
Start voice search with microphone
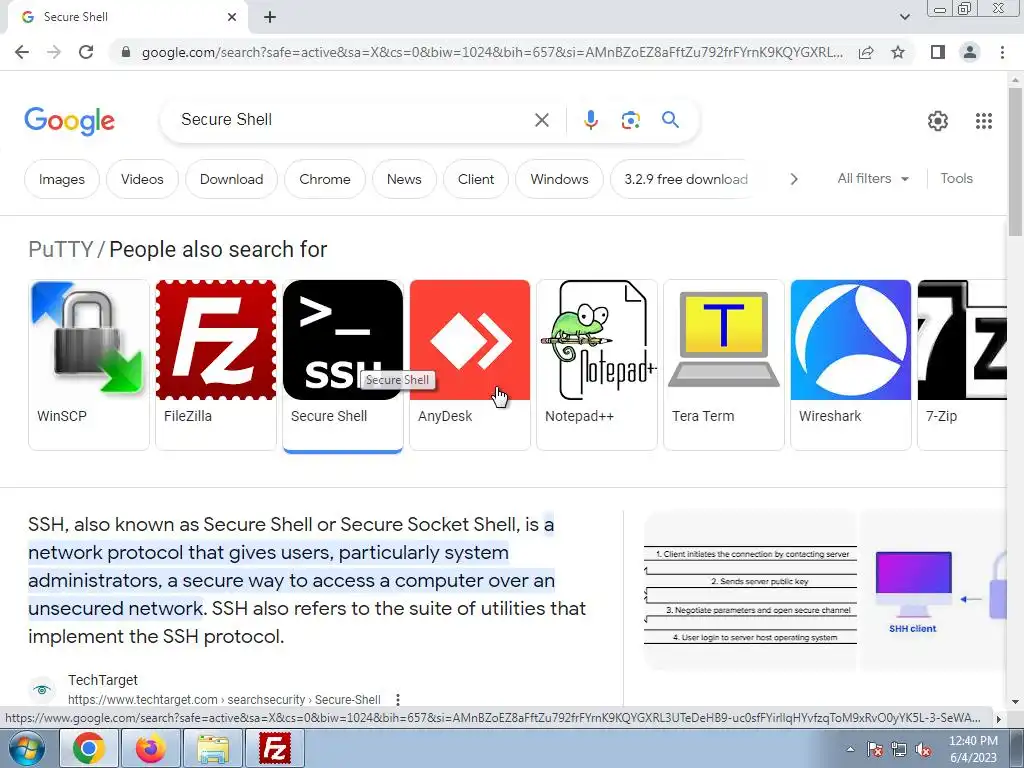click(x=590, y=120)
